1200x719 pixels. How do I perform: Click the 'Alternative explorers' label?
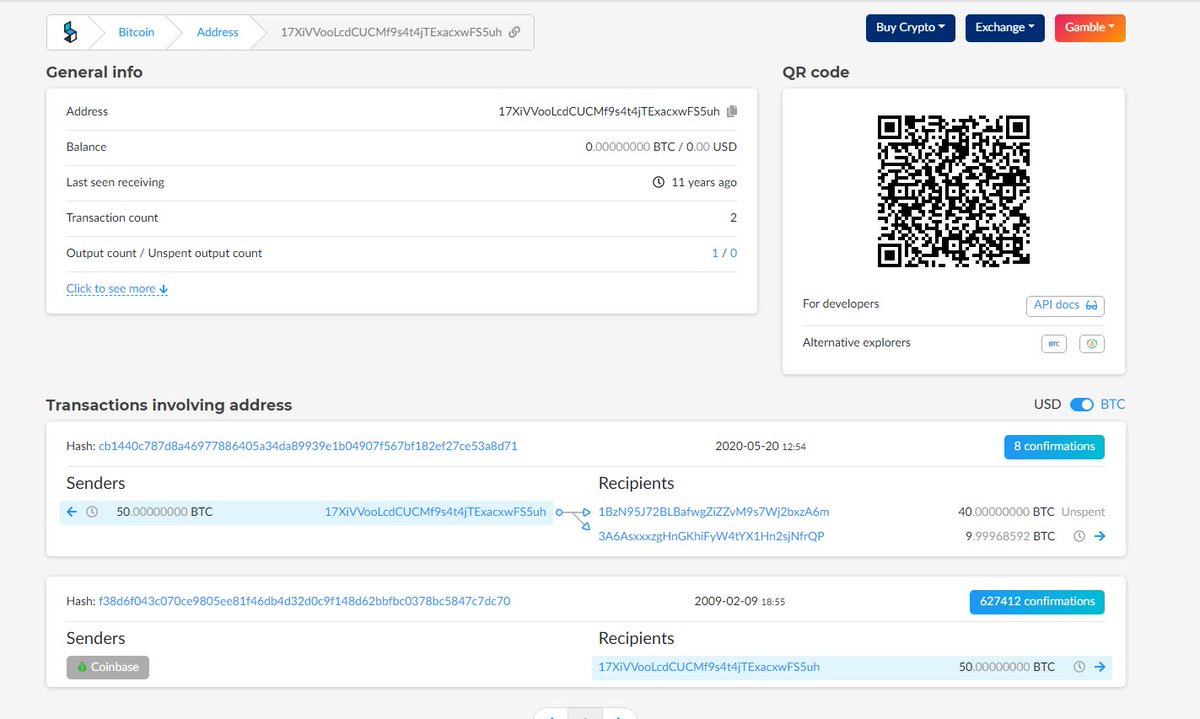[857, 343]
